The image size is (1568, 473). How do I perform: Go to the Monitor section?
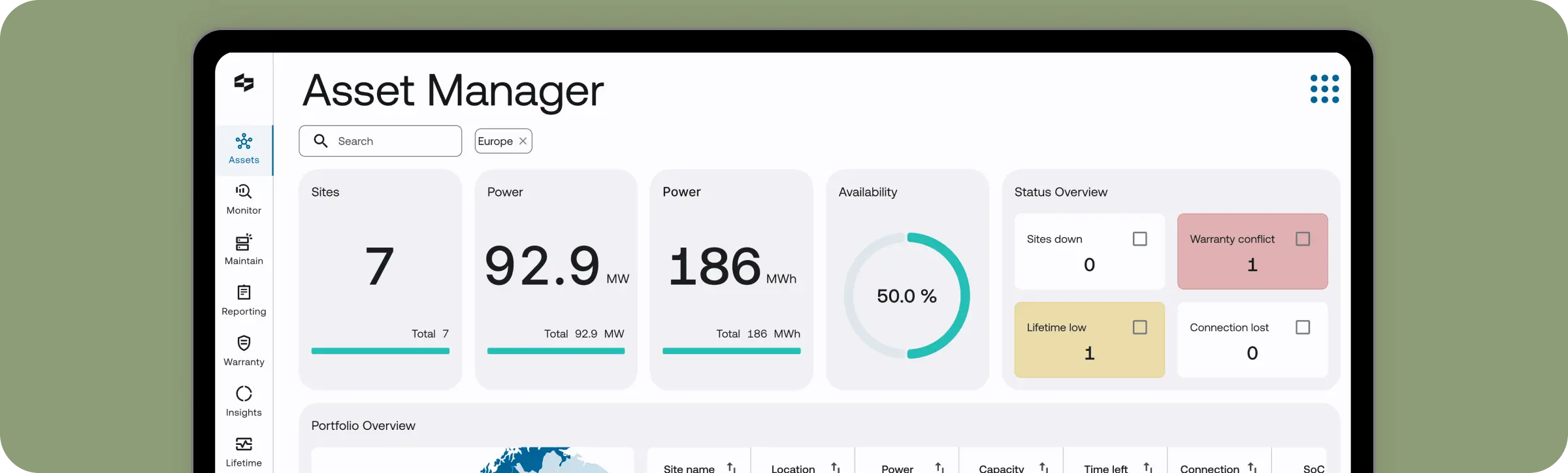244,200
